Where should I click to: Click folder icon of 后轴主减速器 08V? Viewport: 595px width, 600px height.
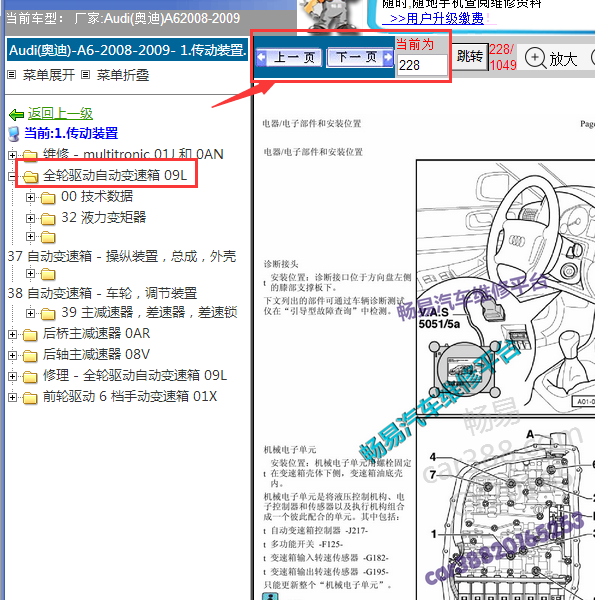tap(30, 356)
